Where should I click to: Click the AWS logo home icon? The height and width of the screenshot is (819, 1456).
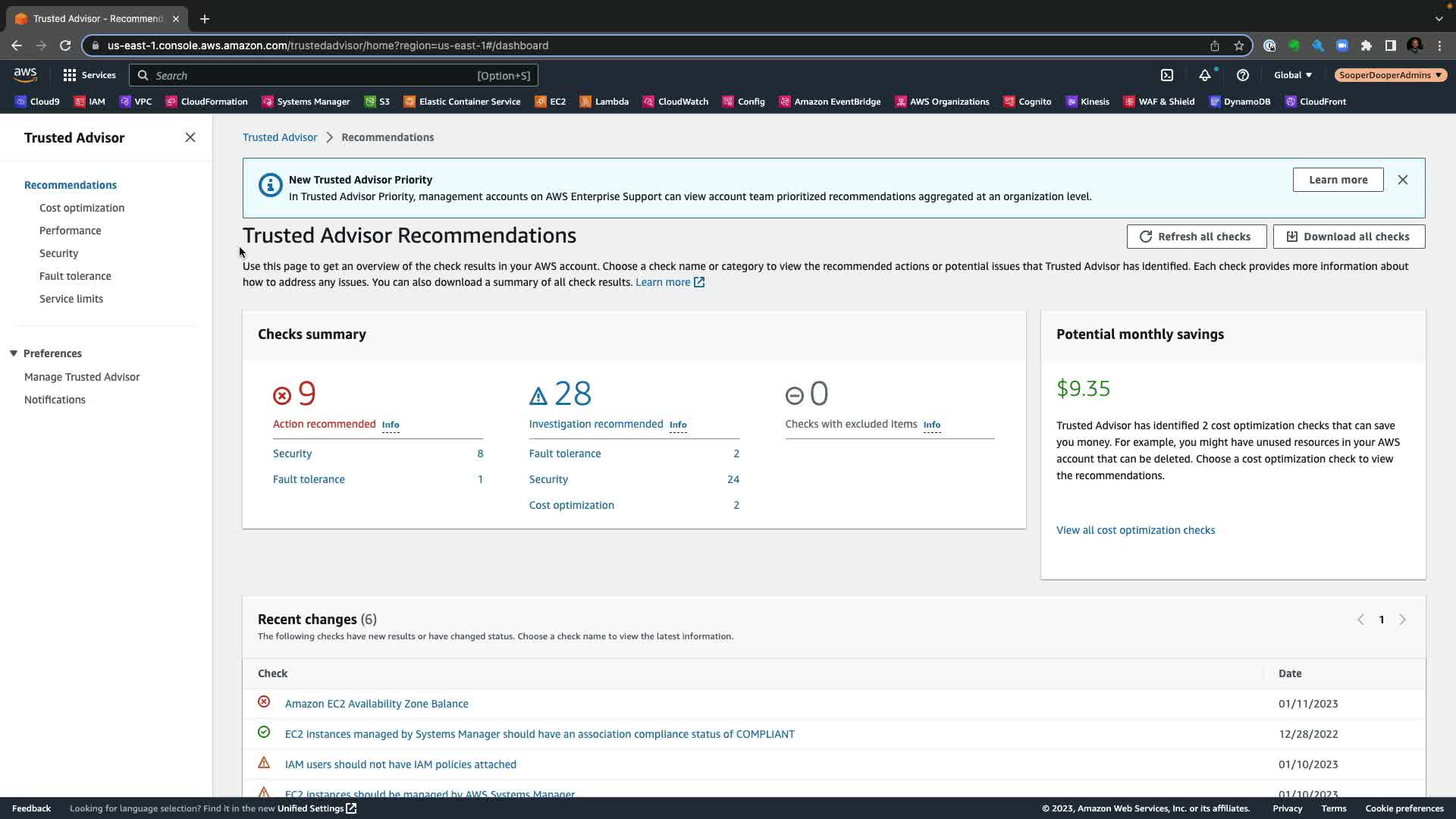[x=25, y=74]
